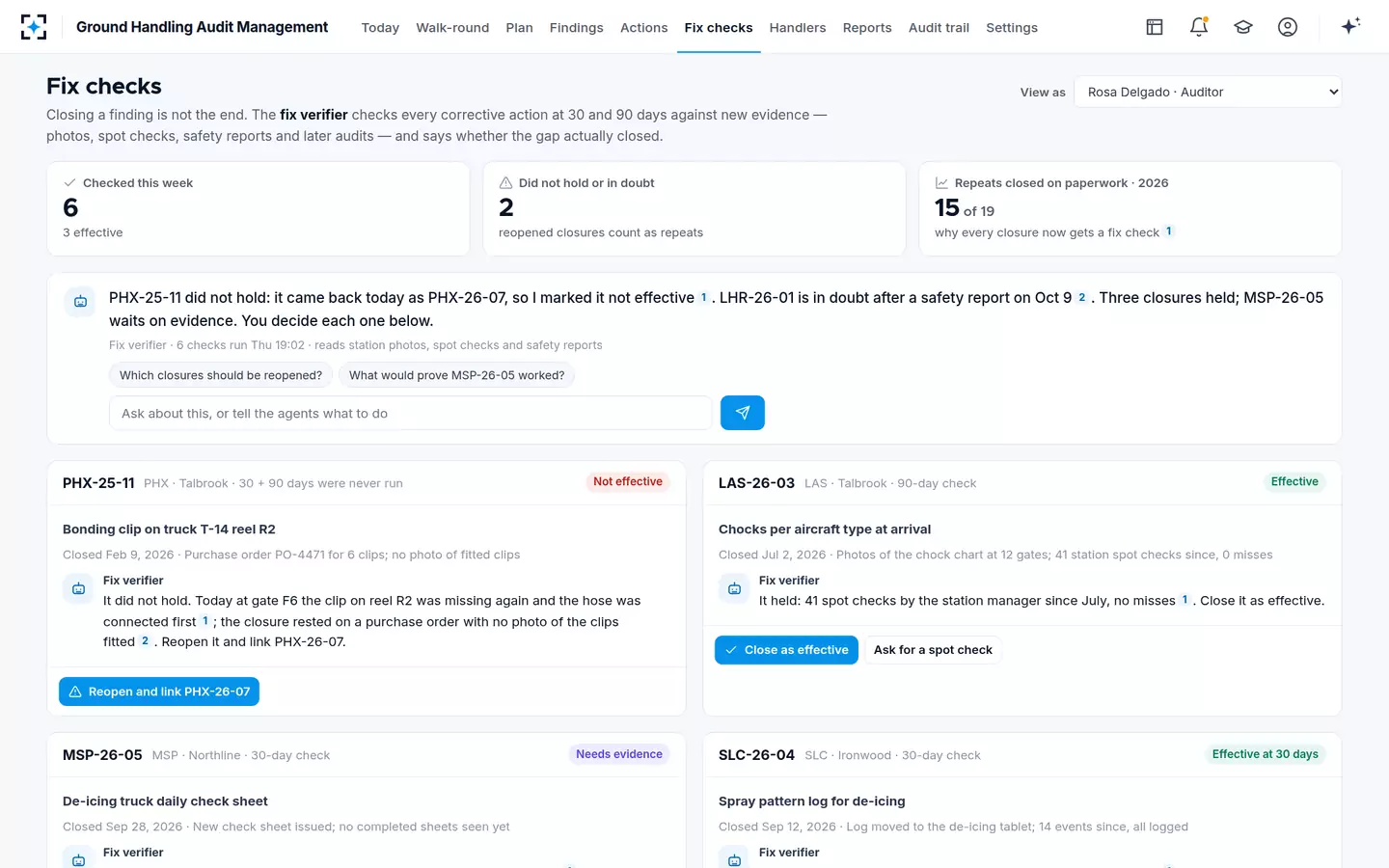Click the app logo icon in the header
The image size is (1389, 868).
tap(34, 27)
